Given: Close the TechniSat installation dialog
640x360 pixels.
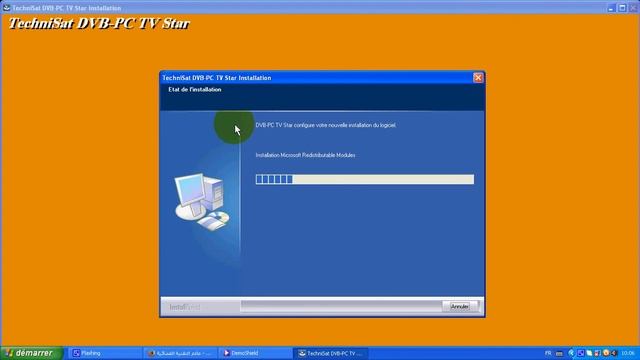Looking at the screenshot, I should 478,78.
